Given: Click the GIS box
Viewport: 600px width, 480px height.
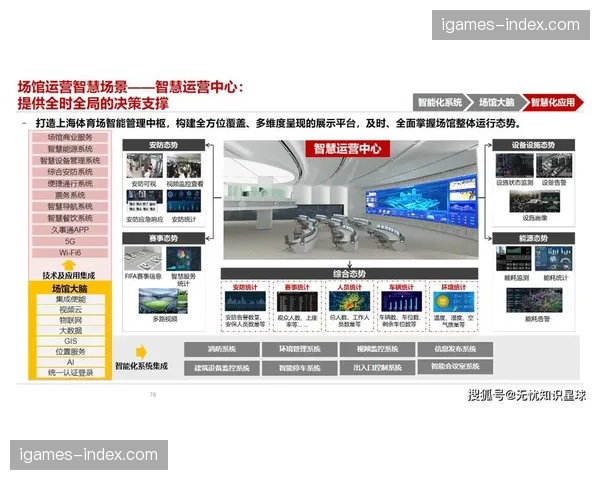Looking at the screenshot, I should pyautogui.click(x=71, y=341).
